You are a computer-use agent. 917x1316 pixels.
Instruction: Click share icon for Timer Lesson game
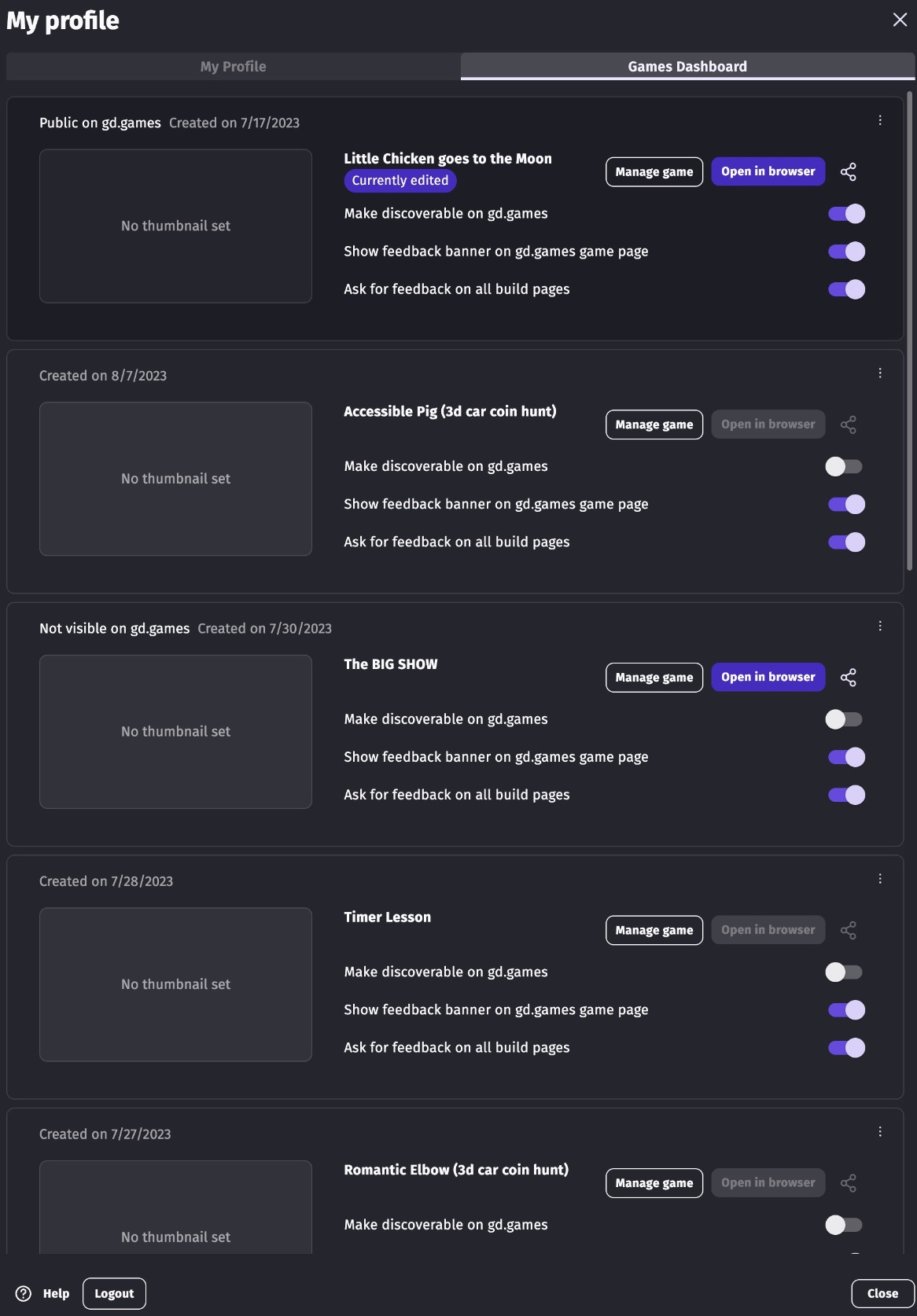pos(848,931)
